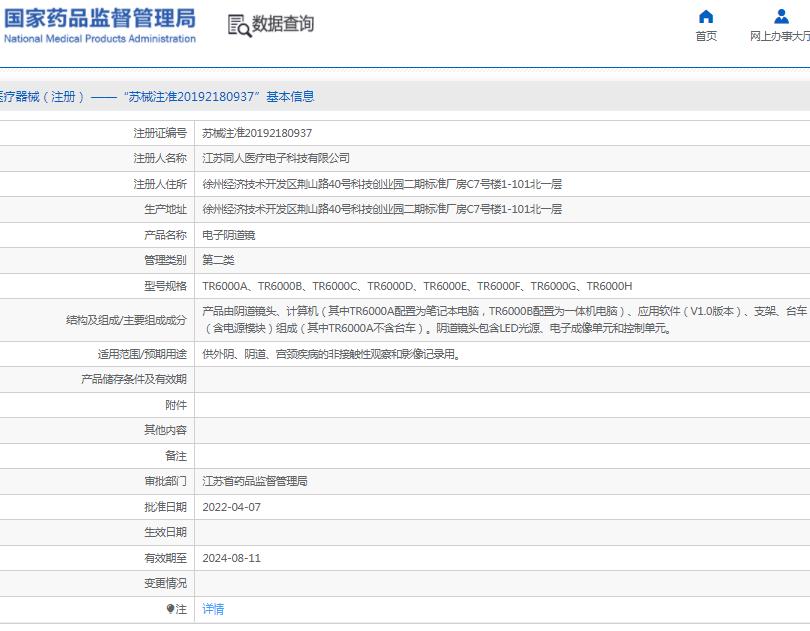
Task: Click the 备注 label
Action: tap(176, 456)
